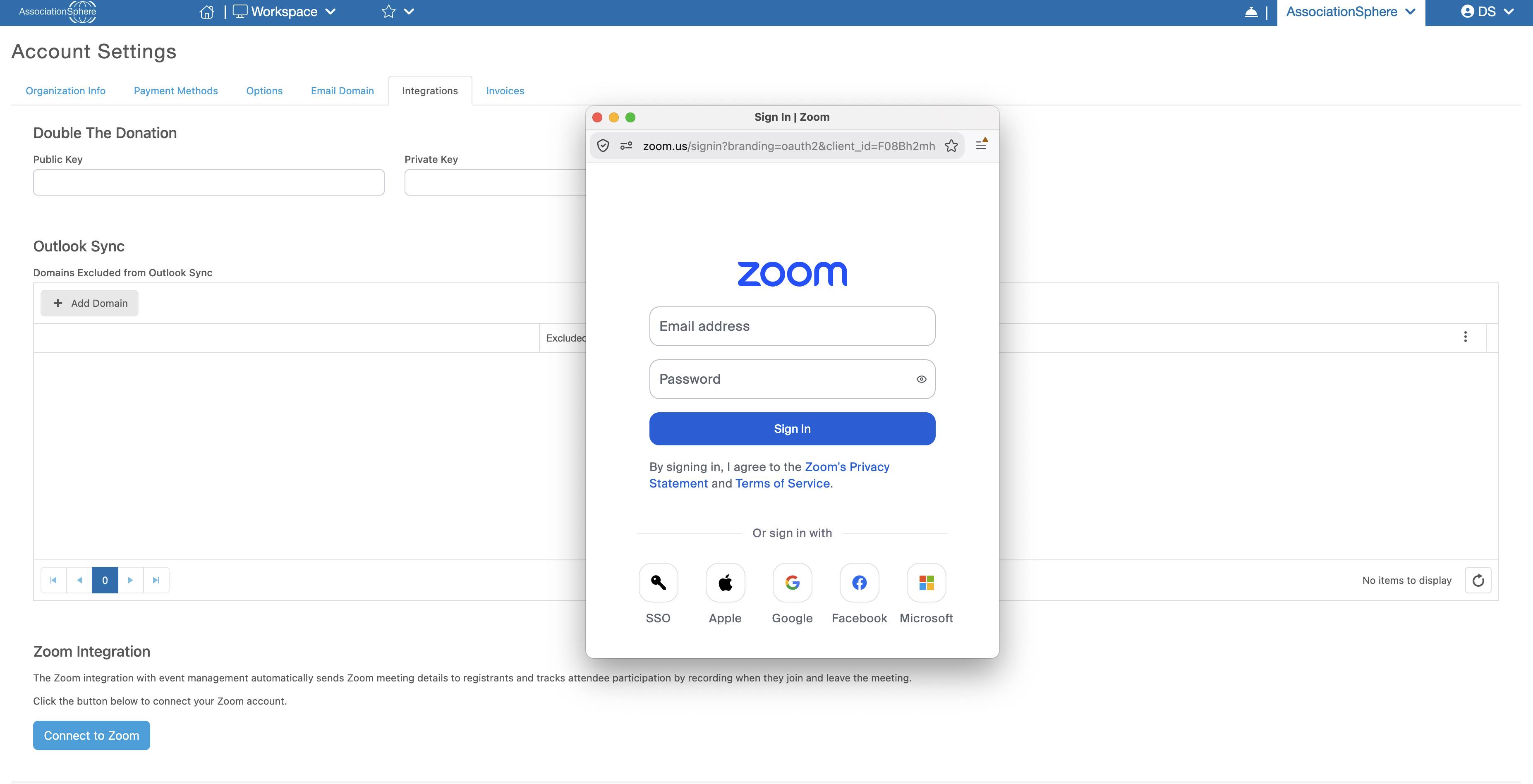Open the Workspace dropdown menu
This screenshot has height=784, width=1533.
285,12
